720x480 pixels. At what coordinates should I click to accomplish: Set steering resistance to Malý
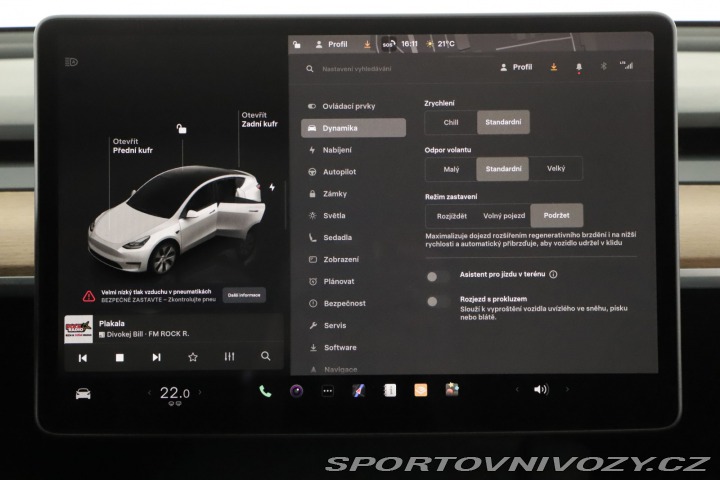click(x=451, y=169)
